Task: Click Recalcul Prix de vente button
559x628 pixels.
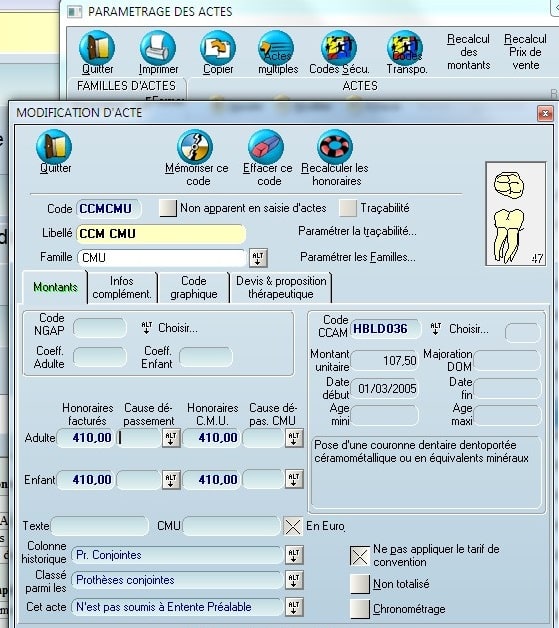Action: click(x=525, y=52)
